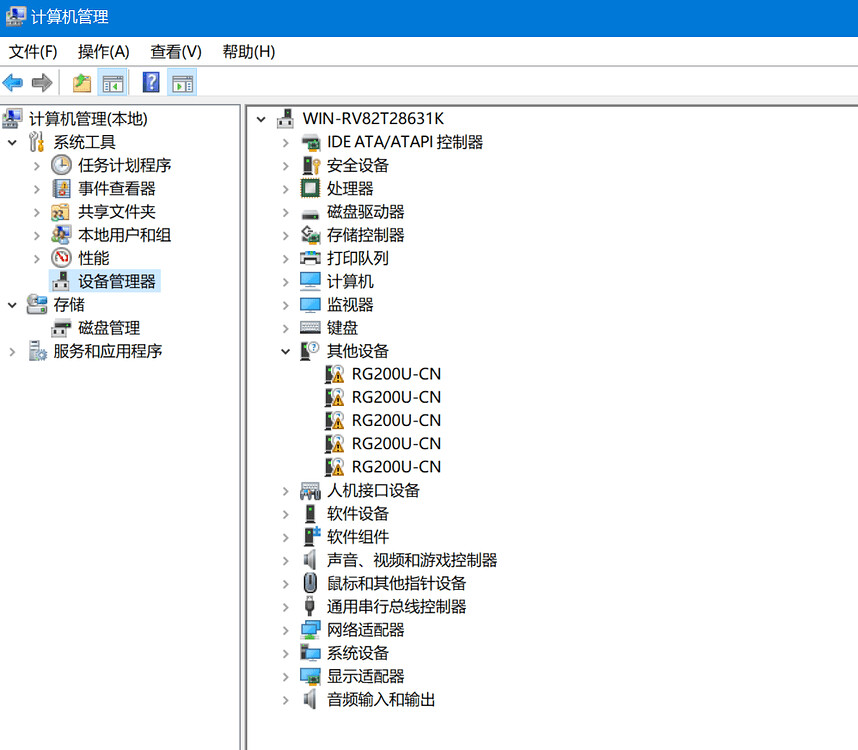
Task: Open the 查看(V) menu
Action: pyautogui.click(x=176, y=51)
